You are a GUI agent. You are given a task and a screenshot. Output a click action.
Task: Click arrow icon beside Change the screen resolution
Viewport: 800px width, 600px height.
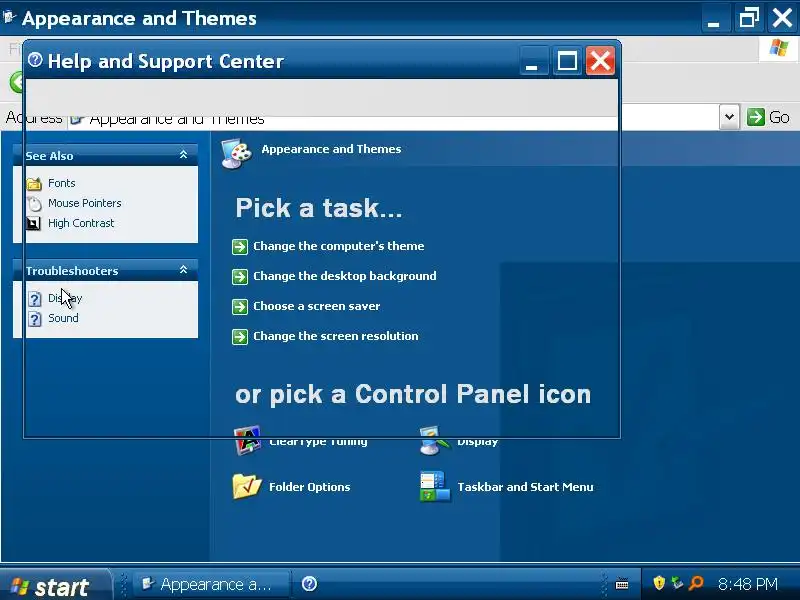point(240,337)
